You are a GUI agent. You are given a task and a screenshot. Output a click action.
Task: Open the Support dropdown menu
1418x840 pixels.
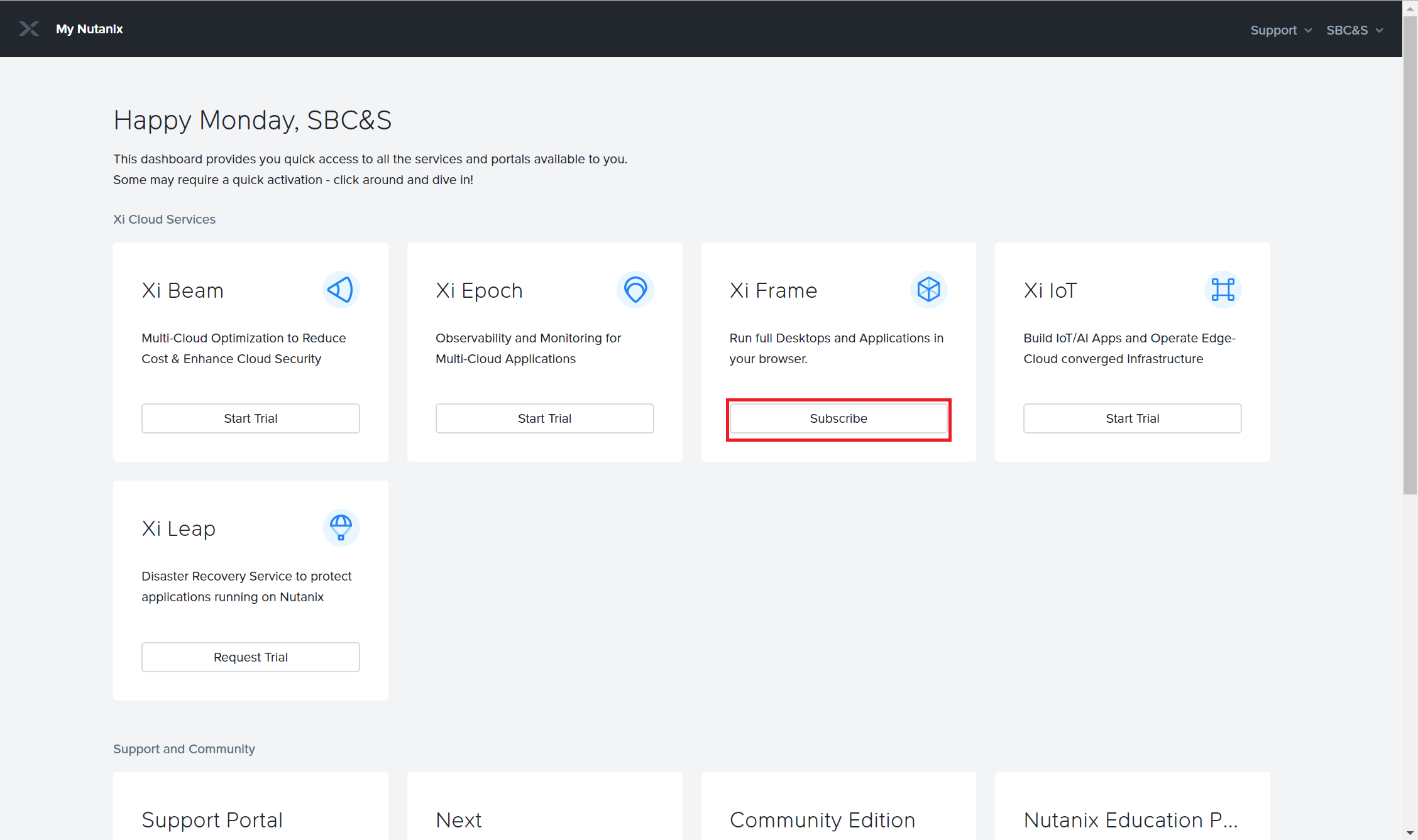[1280, 30]
